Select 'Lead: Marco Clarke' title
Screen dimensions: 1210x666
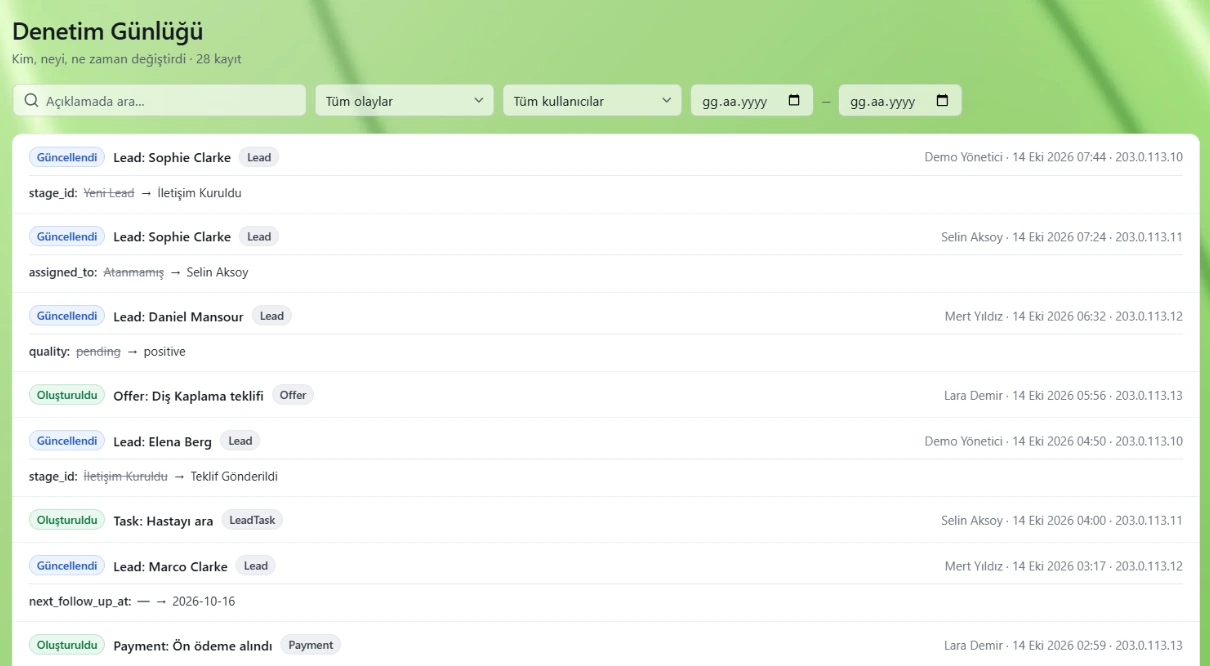(x=170, y=566)
